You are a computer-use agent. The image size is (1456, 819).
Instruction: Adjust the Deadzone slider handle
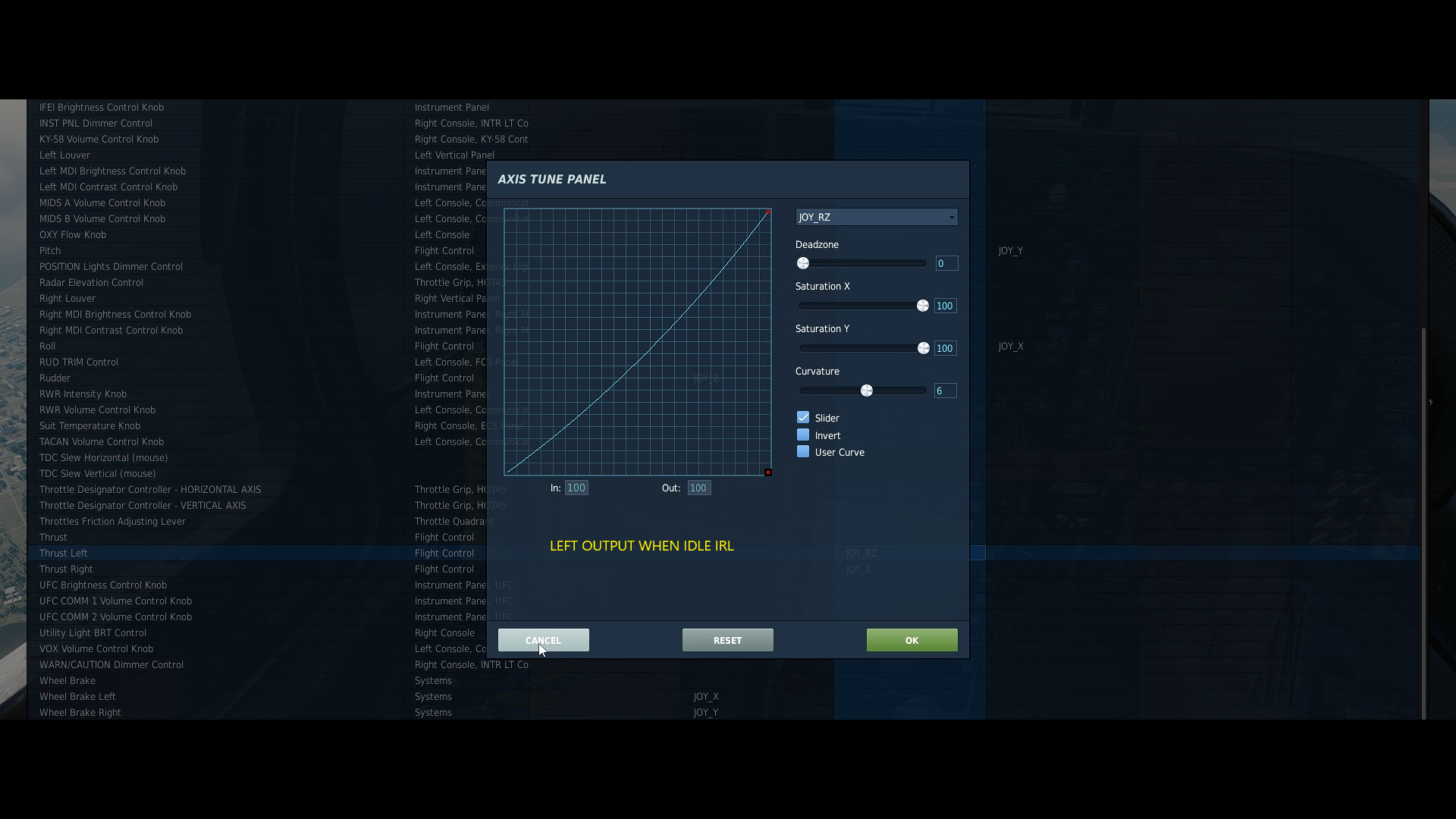click(803, 264)
